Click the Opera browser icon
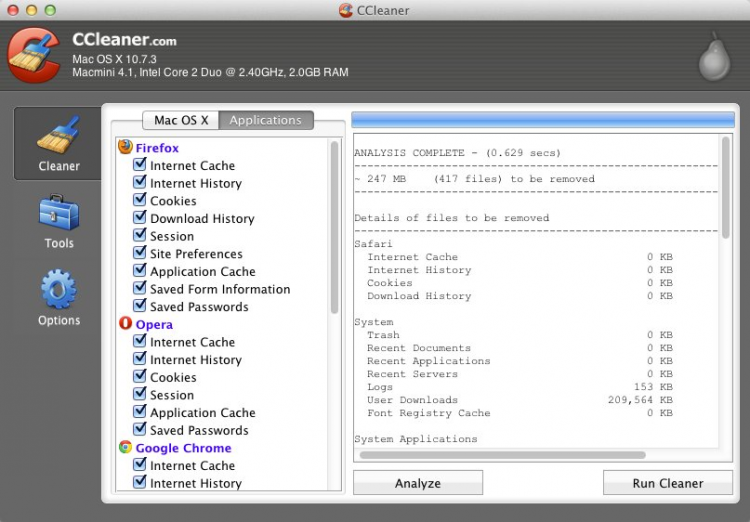Image resolution: width=750 pixels, height=522 pixels. pyautogui.click(x=125, y=324)
